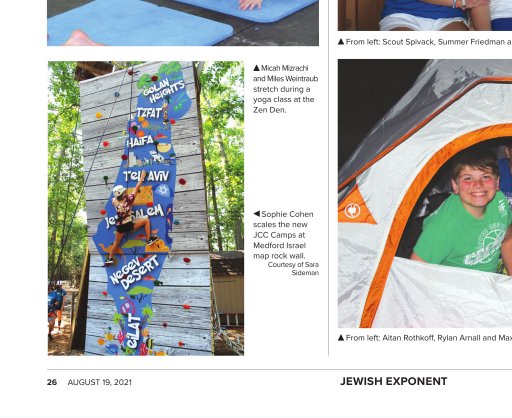512x418 pixels.
Task: Click the Haifa label on map wall
Action: [x=140, y=141]
